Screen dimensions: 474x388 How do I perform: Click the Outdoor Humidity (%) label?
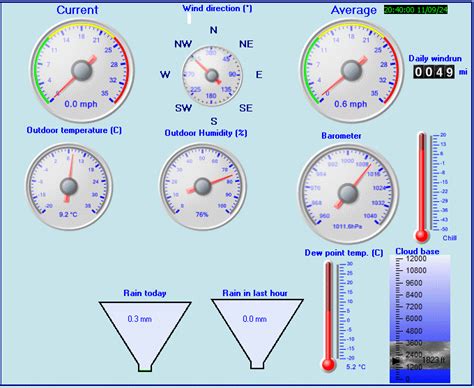(206, 133)
